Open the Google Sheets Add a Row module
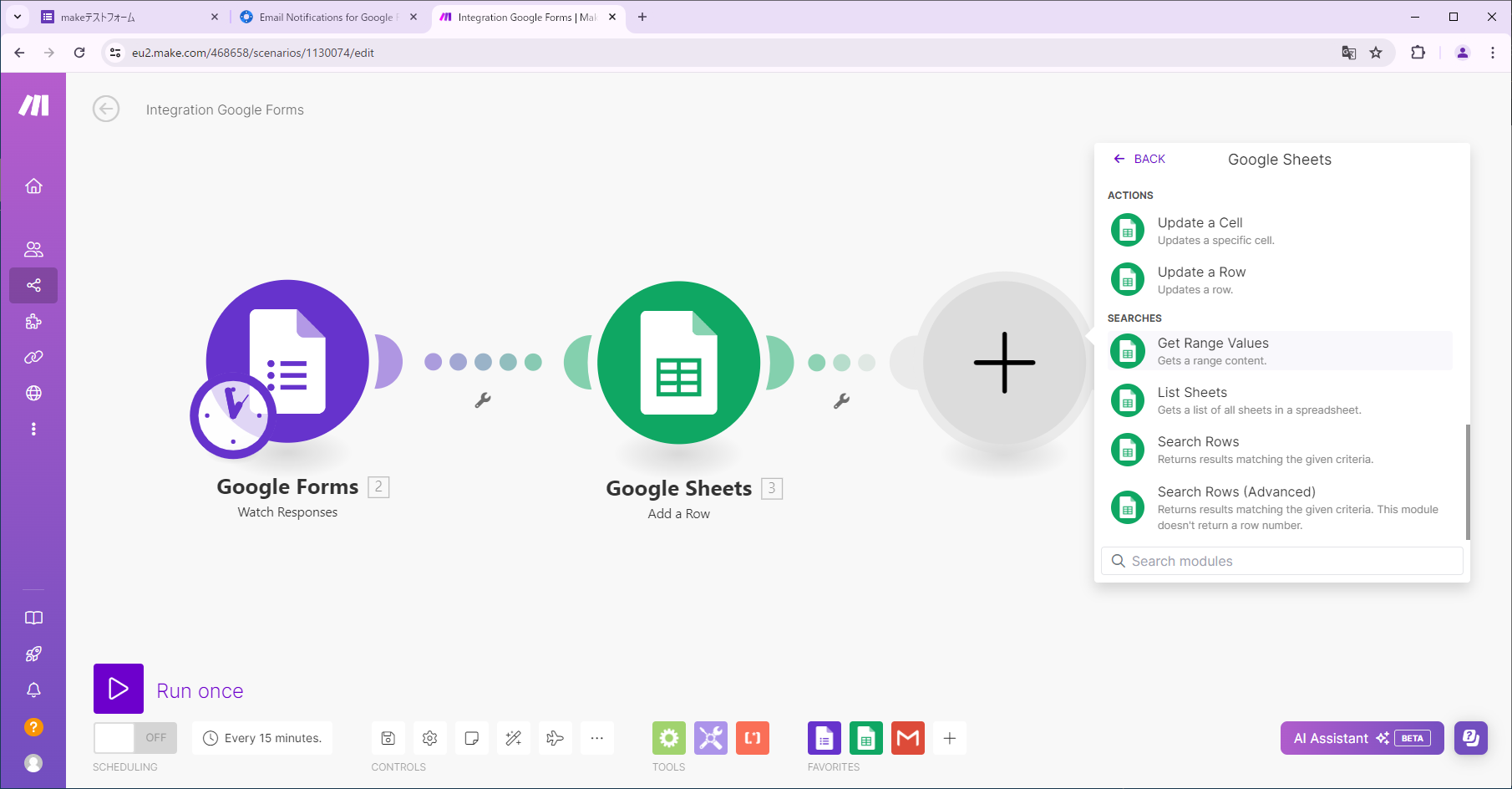Viewport: 1512px width, 789px height. pos(679,363)
